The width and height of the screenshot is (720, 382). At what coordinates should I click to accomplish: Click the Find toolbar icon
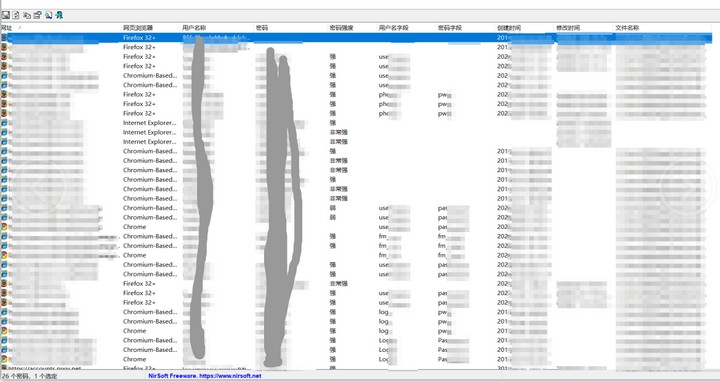[x=48, y=15]
